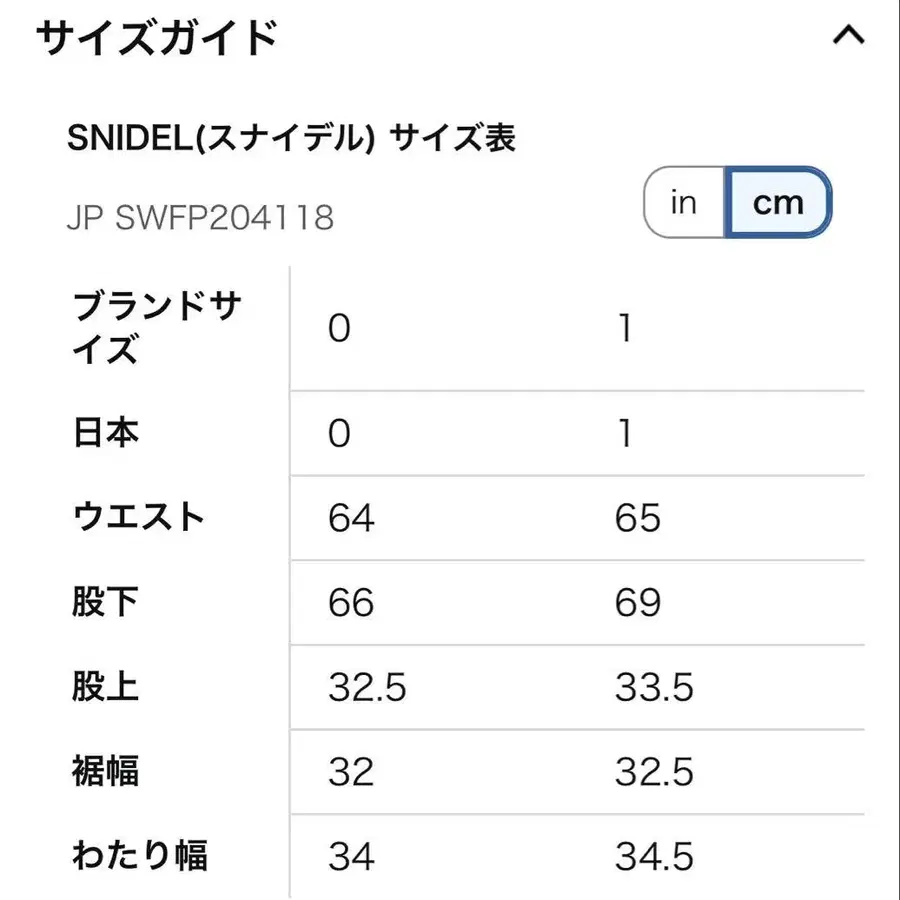Click waist value 65 in the table
Image resolution: width=900 pixels, height=900 pixels.
pos(639,518)
